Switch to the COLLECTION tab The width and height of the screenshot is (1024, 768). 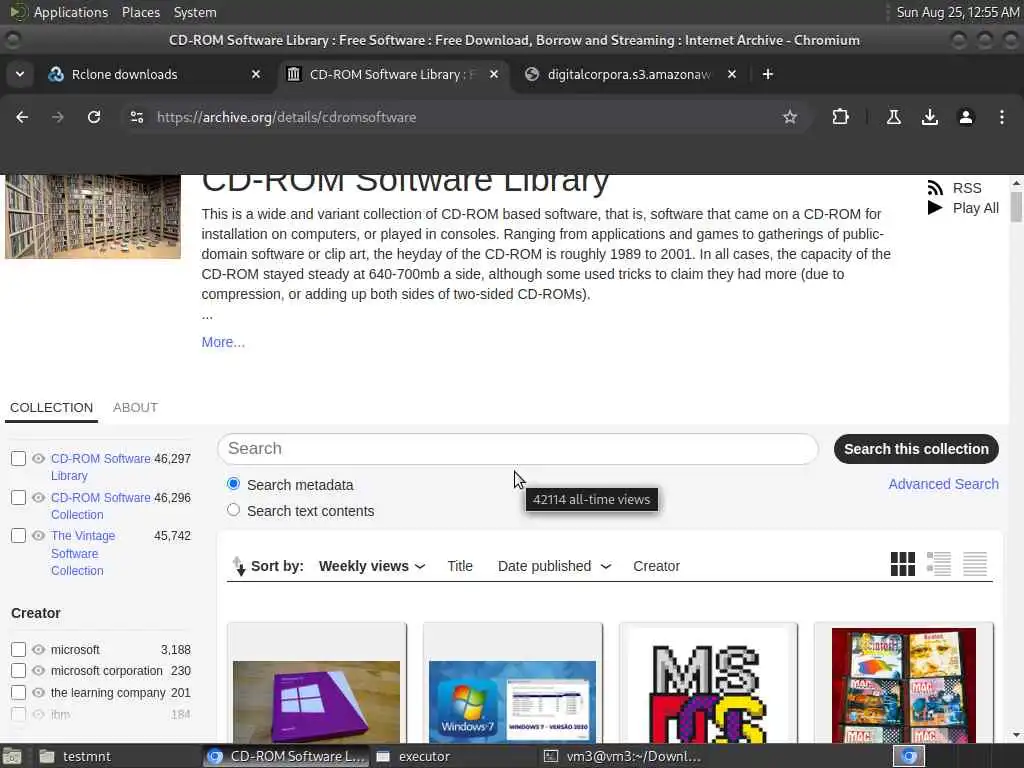(x=52, y=408)
